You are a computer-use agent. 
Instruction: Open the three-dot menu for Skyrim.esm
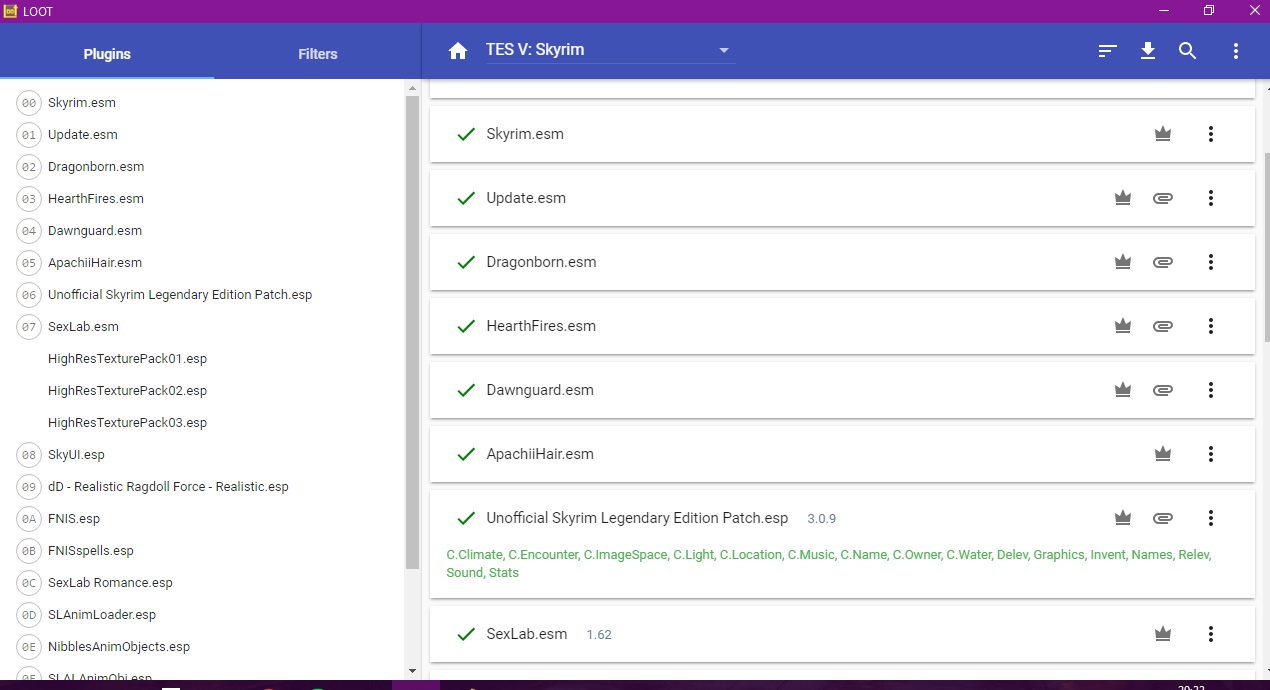tap(1211, 134)
